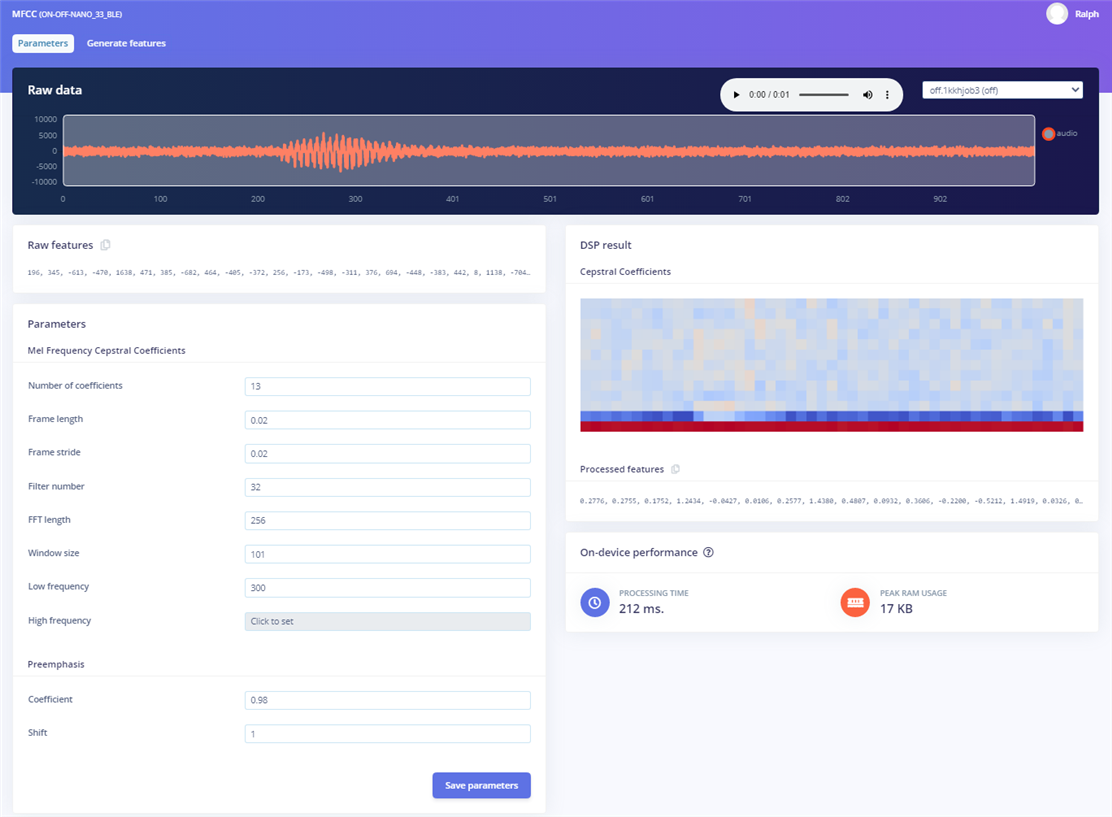Viewport: 1112px width, 817px height.
Task: Click Save parameters button
Action: [x=482, y=785]
